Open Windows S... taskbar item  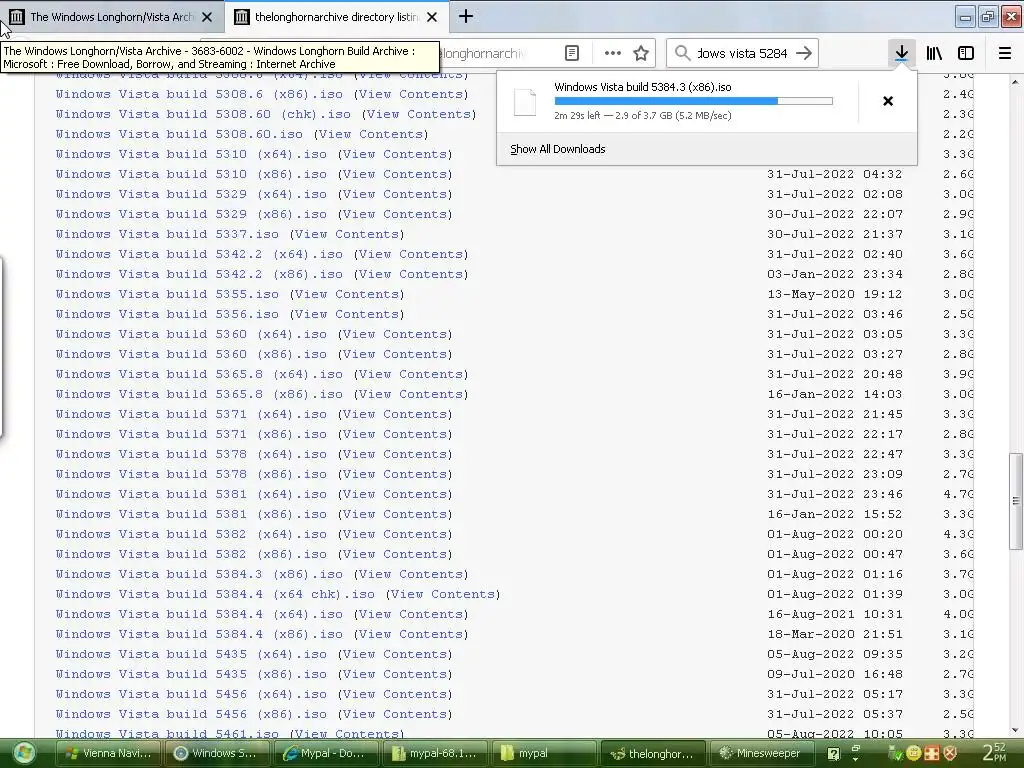tap(217, 753)
